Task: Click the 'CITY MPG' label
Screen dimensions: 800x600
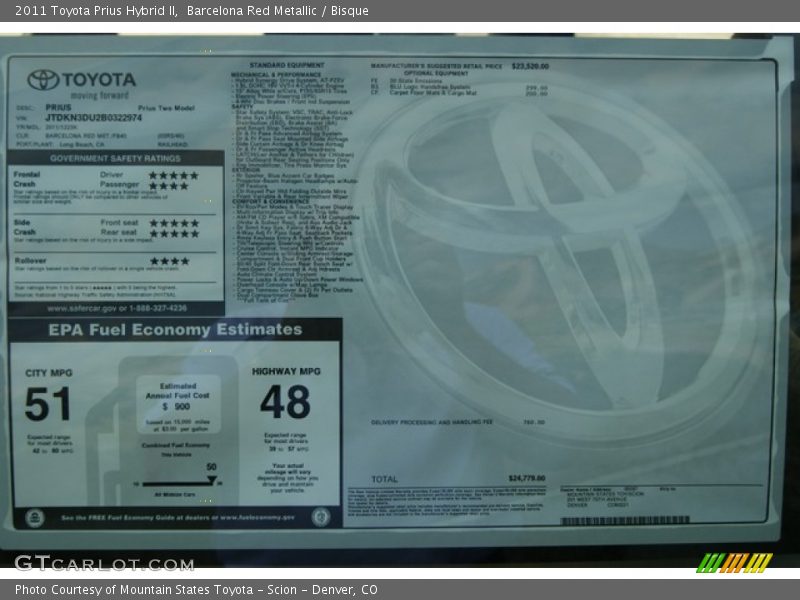Action: tap(49, 373)
